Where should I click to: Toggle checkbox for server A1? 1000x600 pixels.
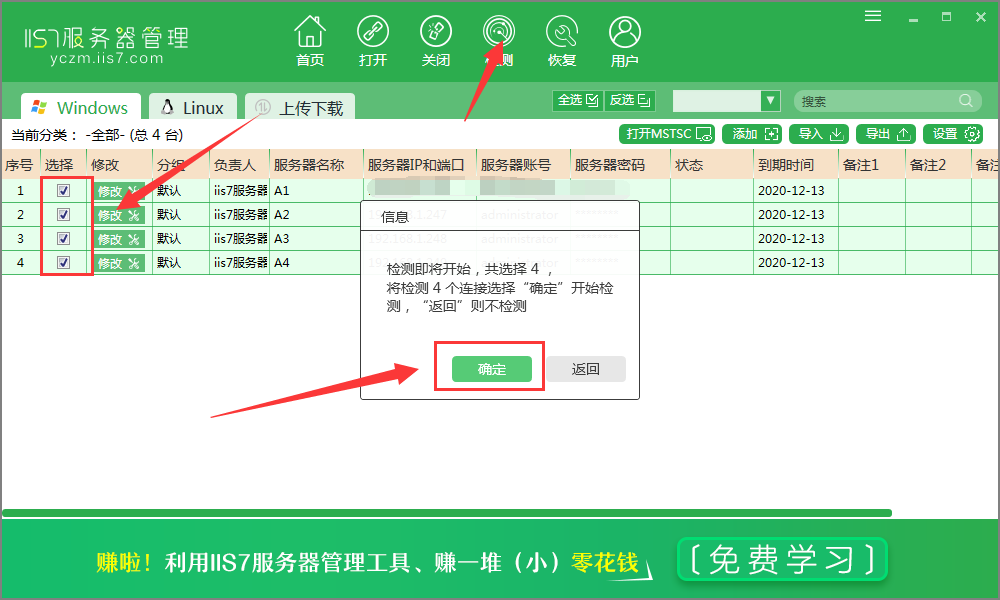coord(63,190)
